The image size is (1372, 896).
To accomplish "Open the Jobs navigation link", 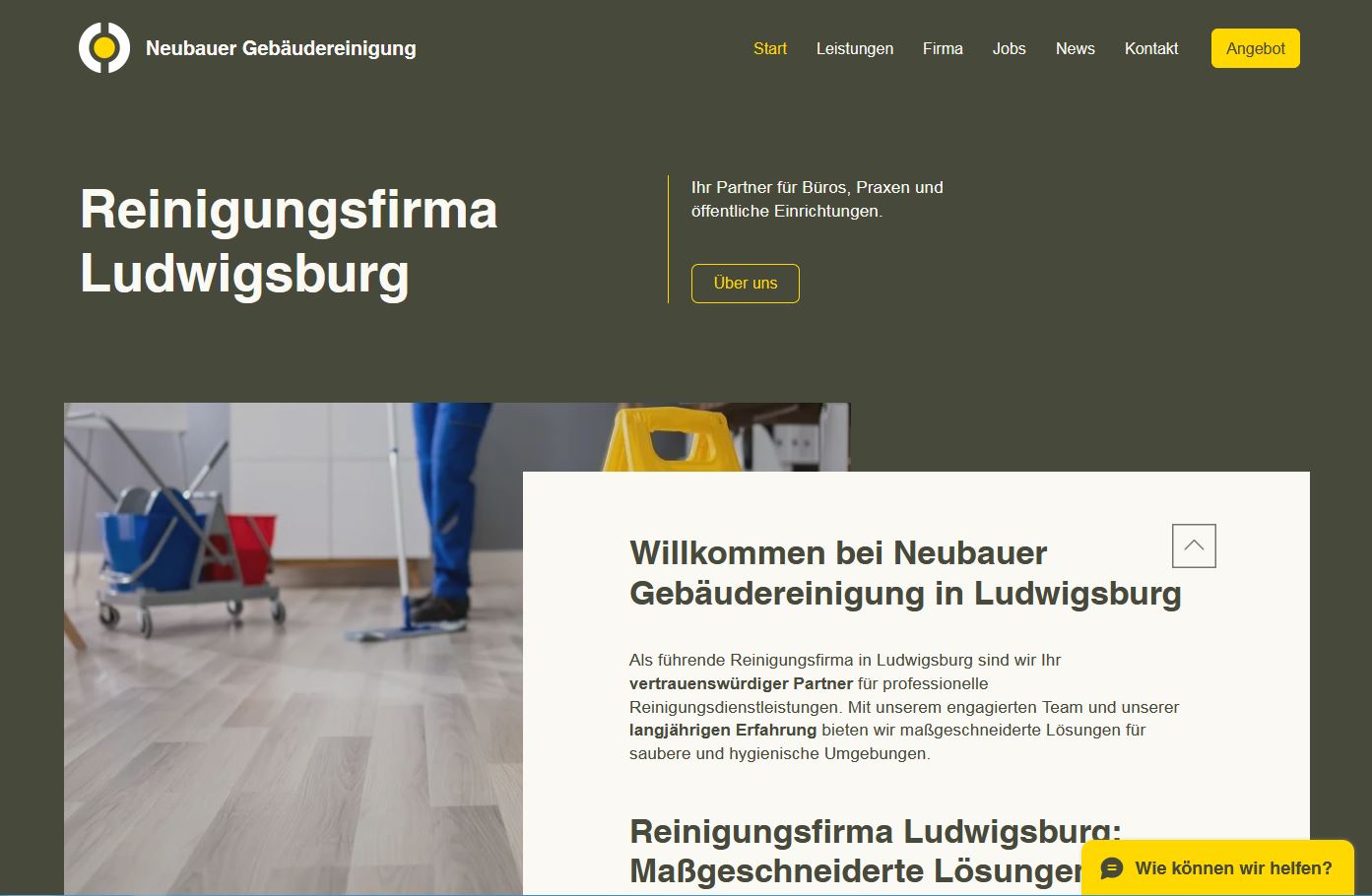I will 1010,48.
